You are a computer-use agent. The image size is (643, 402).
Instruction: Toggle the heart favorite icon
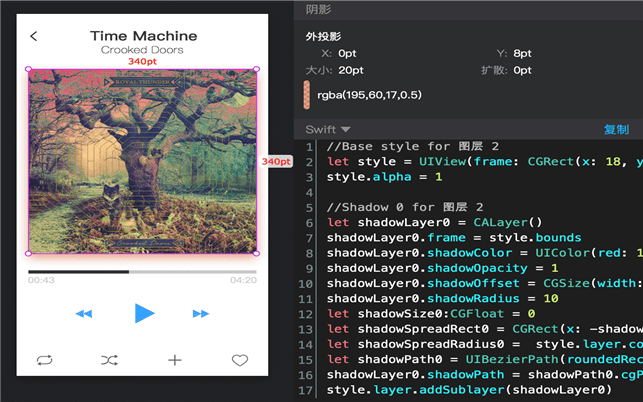coord(240,360)
